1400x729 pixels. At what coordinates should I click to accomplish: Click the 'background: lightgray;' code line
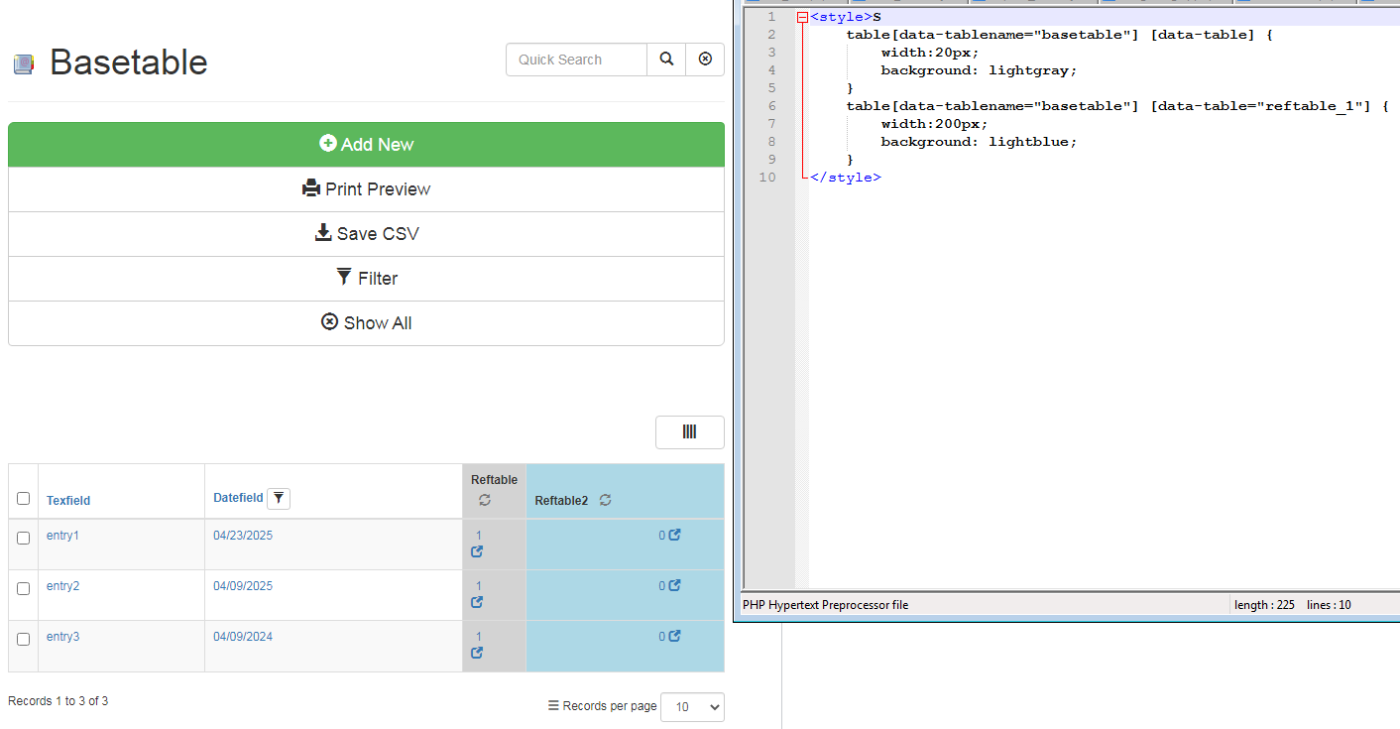[x=979, y=70]
